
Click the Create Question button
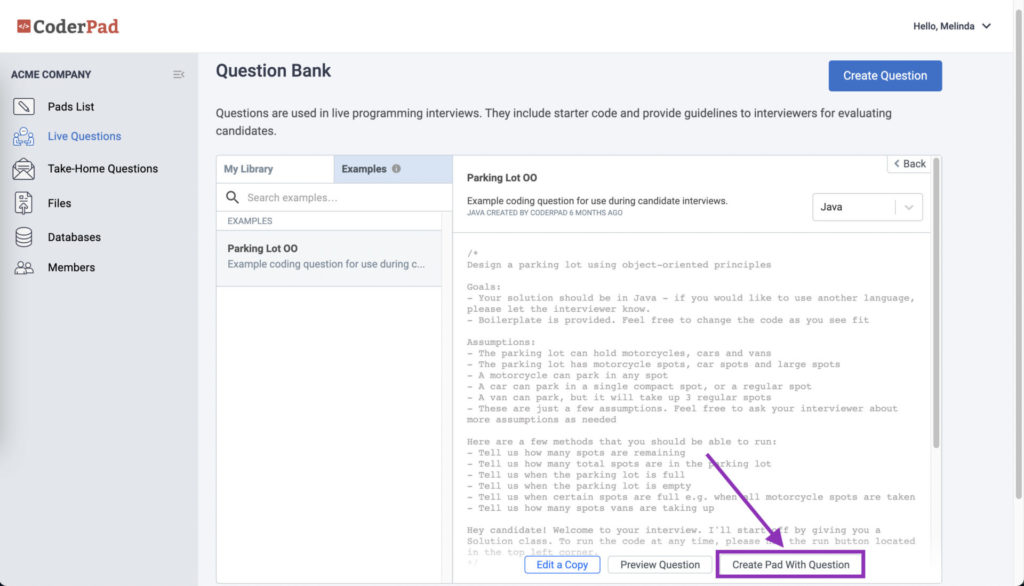[x=885, y=76]
